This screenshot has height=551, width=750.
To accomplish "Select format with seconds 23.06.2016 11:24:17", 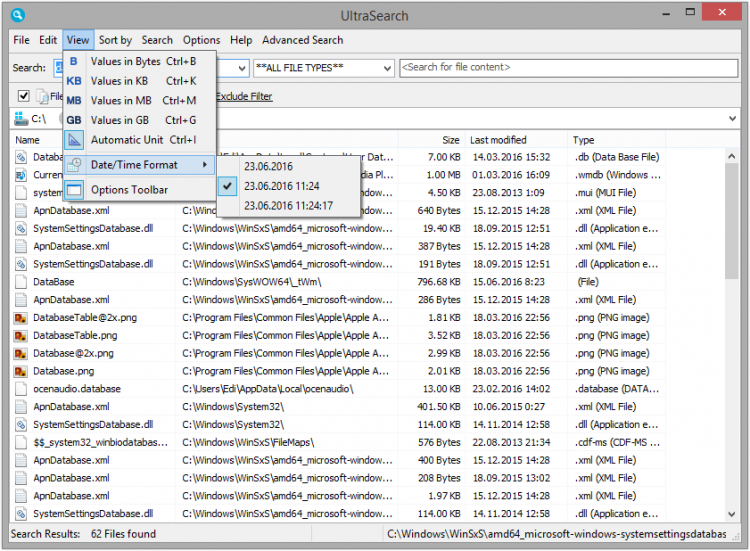I will tap(288, 206).
